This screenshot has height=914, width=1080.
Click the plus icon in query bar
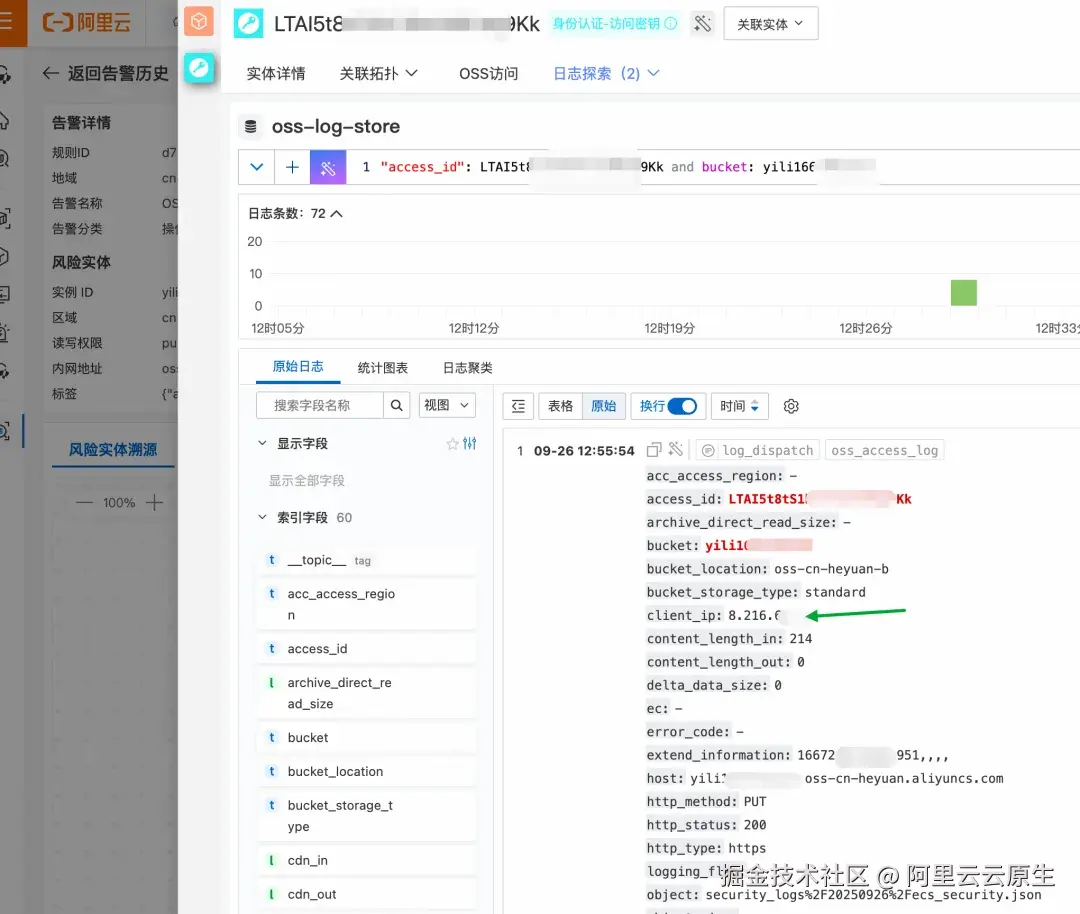pos(292,167)
